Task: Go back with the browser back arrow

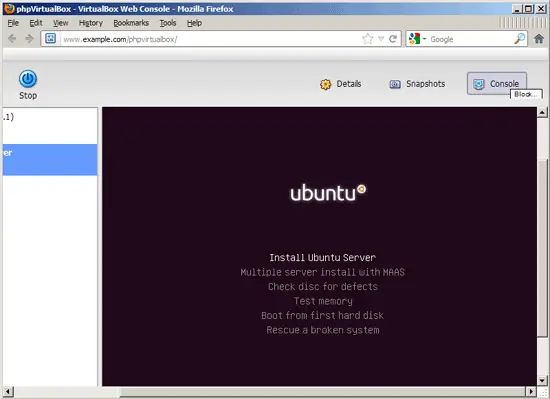Action: [12, 39]
